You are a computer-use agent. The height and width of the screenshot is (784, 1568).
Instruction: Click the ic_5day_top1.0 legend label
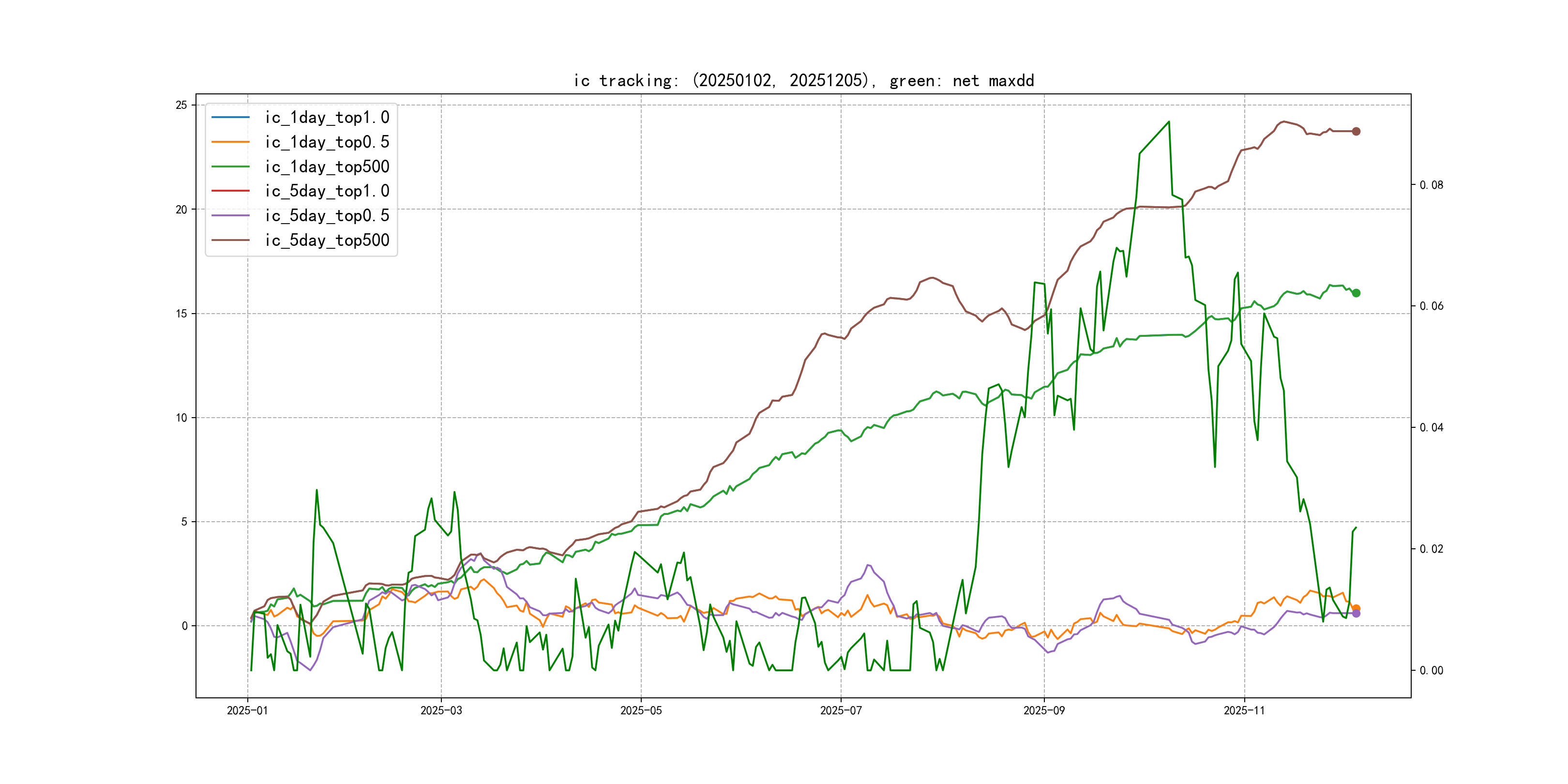327,191
